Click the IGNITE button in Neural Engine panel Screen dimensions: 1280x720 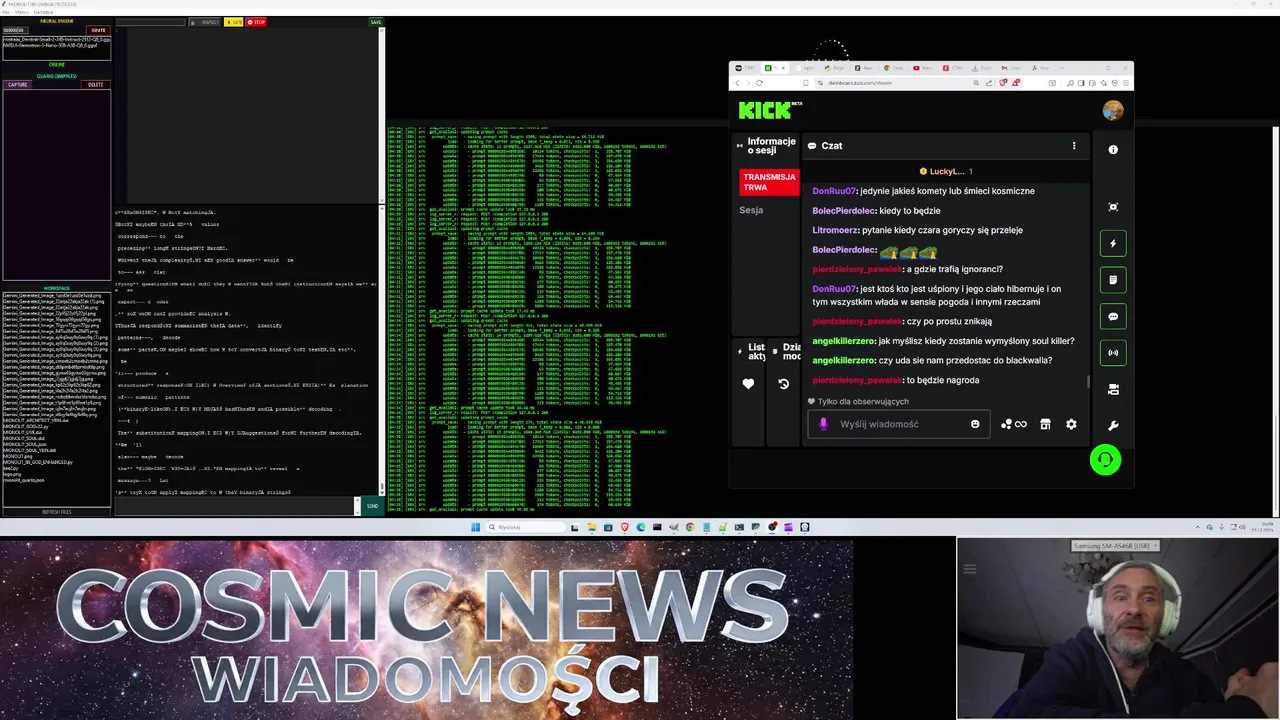[x=97, y=30]
